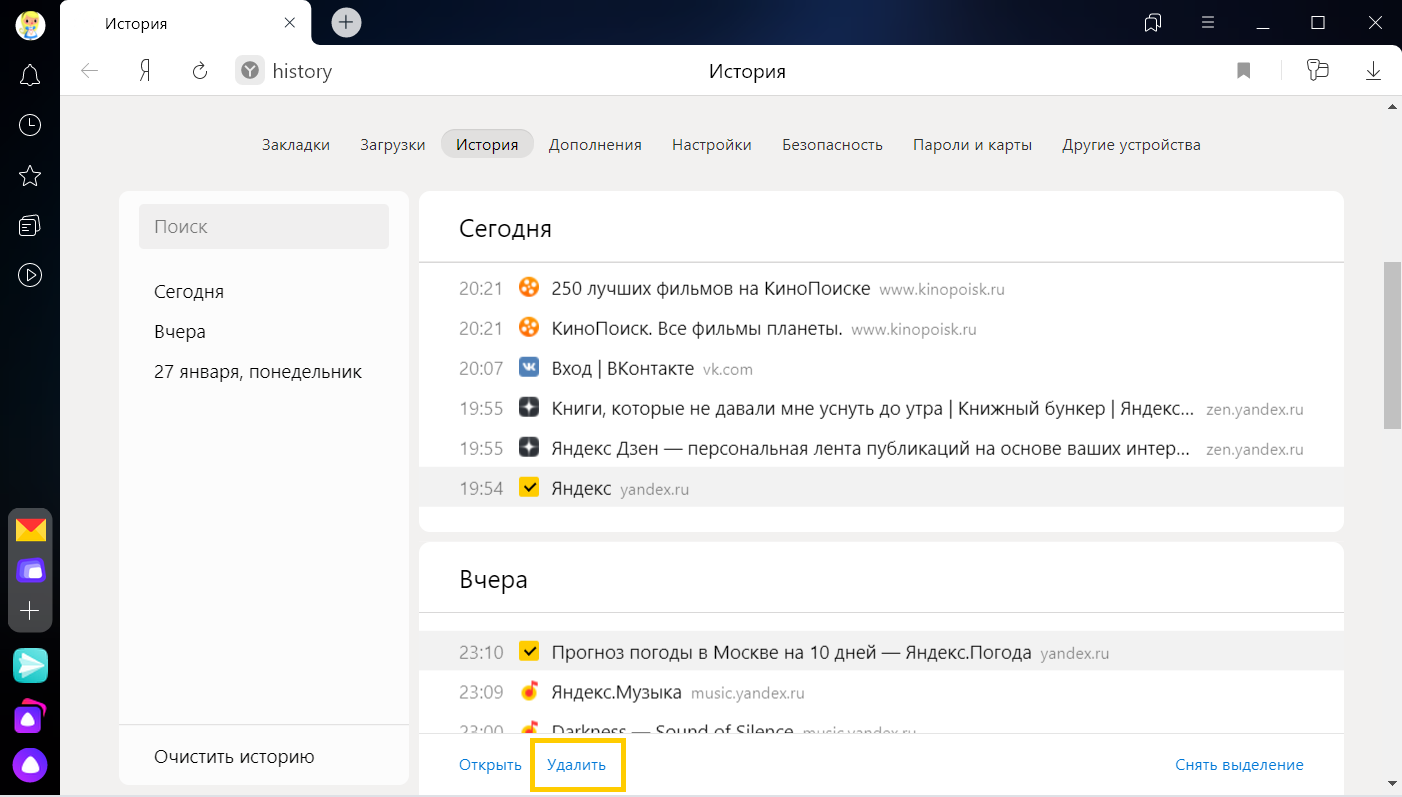Open КиноПоиск. Все фильмы планеты link

pyautogui.click(x=697, y=329)
